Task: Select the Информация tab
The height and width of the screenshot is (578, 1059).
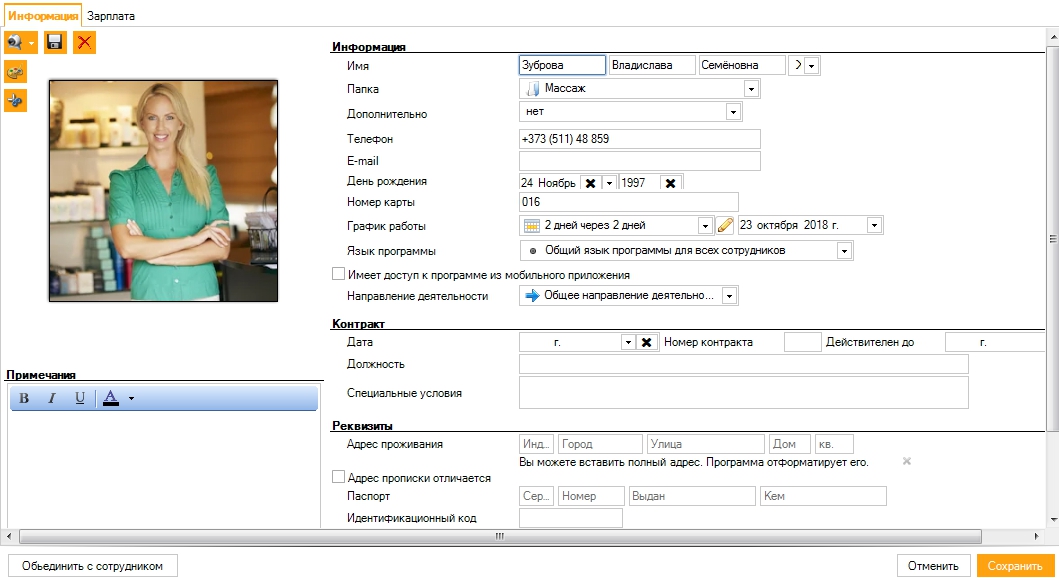Action: pos(42,16)
